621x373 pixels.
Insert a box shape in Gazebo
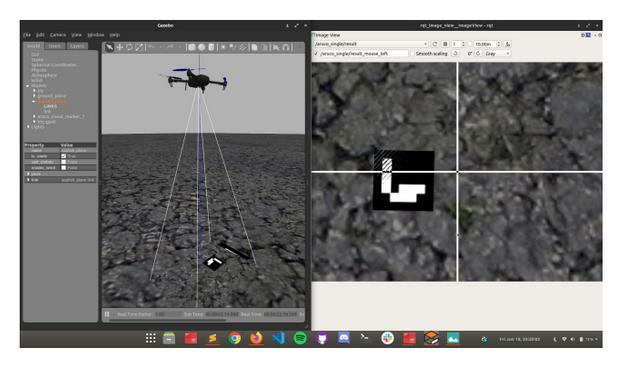click(x=192, y=48)
